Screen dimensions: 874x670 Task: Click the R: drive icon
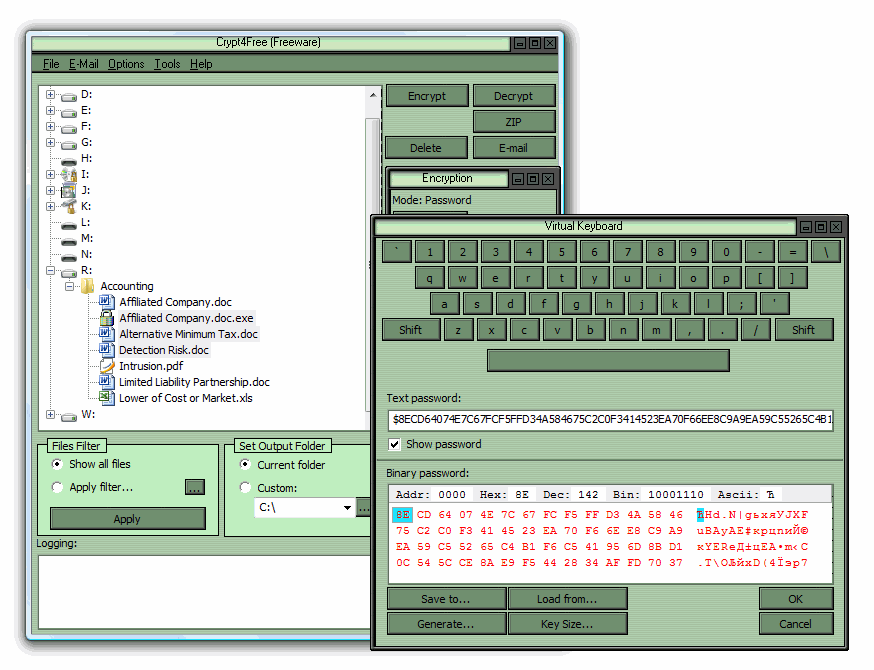69,272
